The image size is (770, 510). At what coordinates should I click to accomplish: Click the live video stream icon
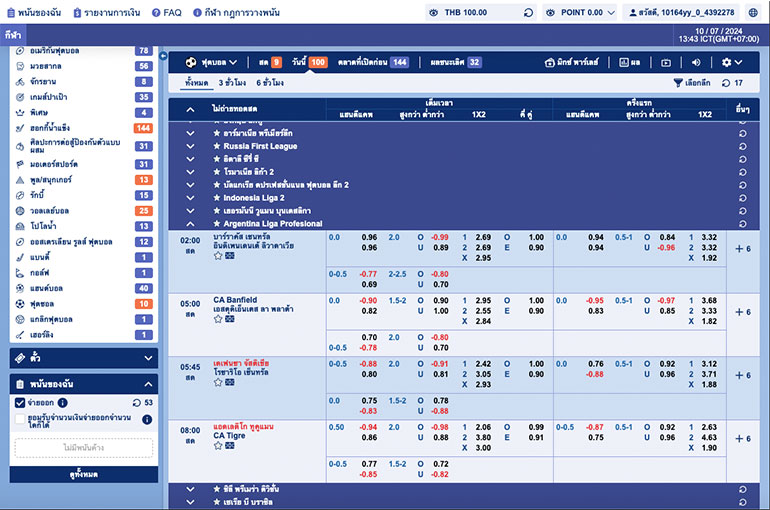667,62
